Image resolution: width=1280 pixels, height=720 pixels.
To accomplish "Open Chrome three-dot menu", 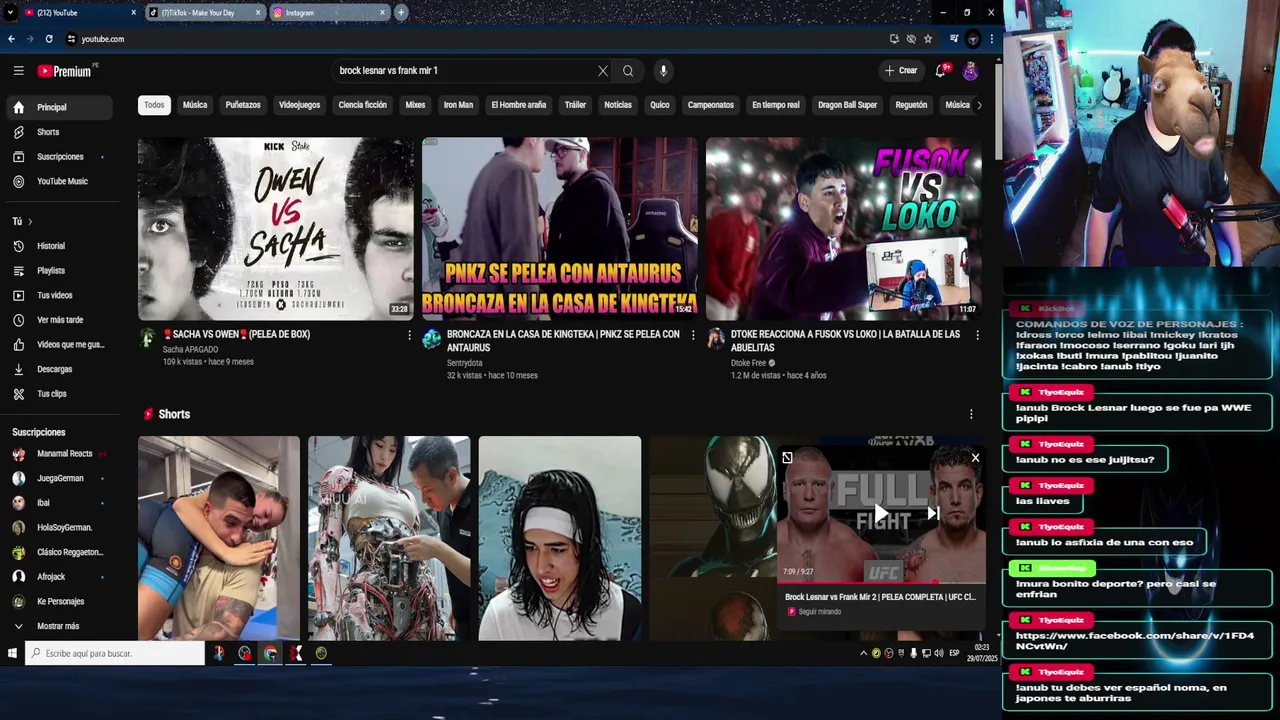I will point(991,39).
